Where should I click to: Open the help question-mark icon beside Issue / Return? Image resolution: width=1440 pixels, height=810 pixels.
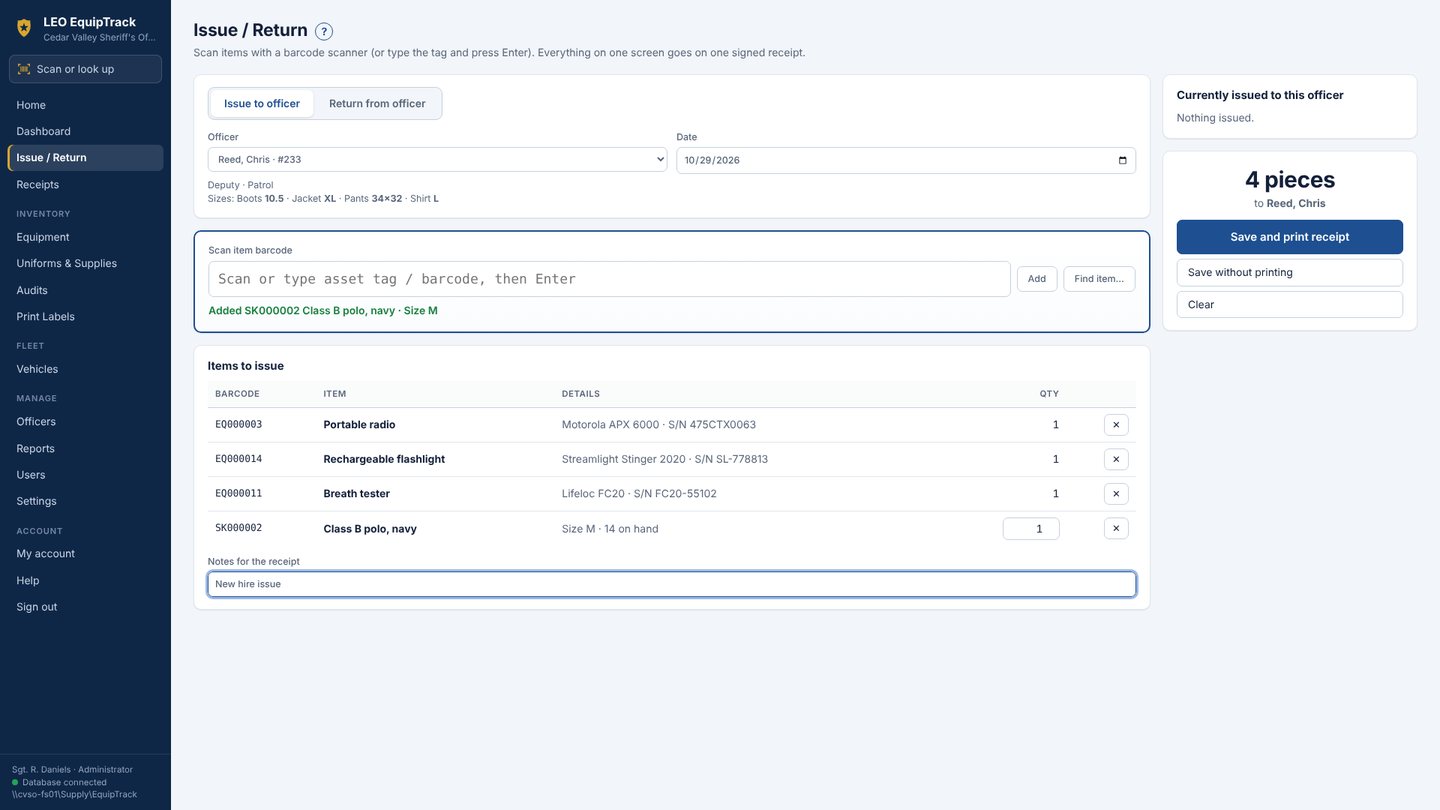pos(324,32)
